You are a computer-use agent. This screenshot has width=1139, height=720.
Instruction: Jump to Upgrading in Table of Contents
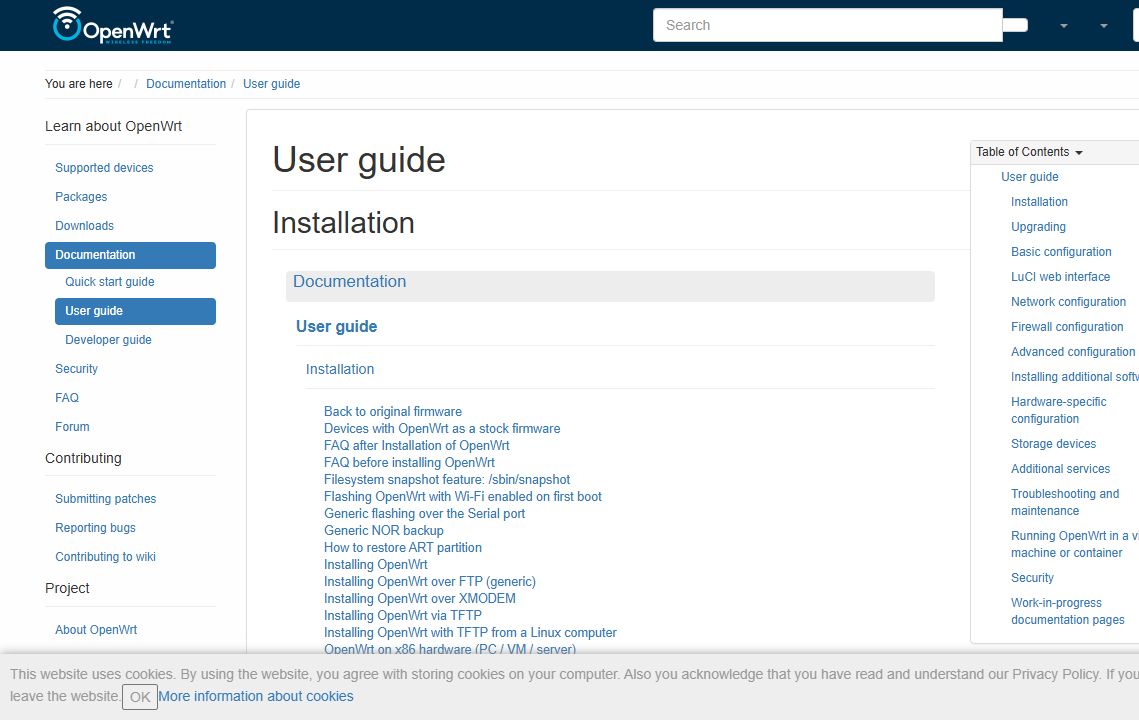point(1038,227)
